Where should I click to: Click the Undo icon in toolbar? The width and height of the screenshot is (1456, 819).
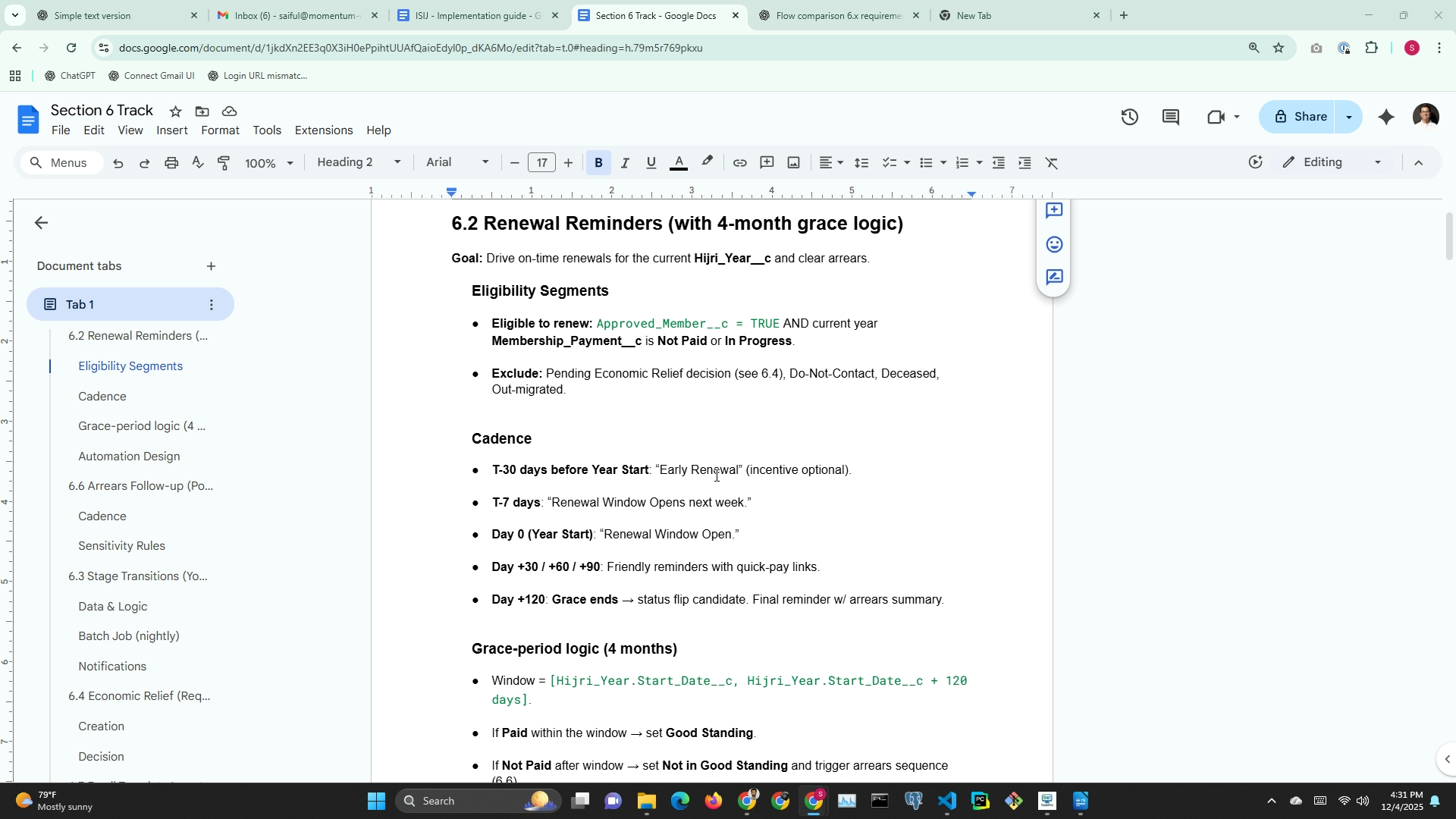(x=118, y=163)
